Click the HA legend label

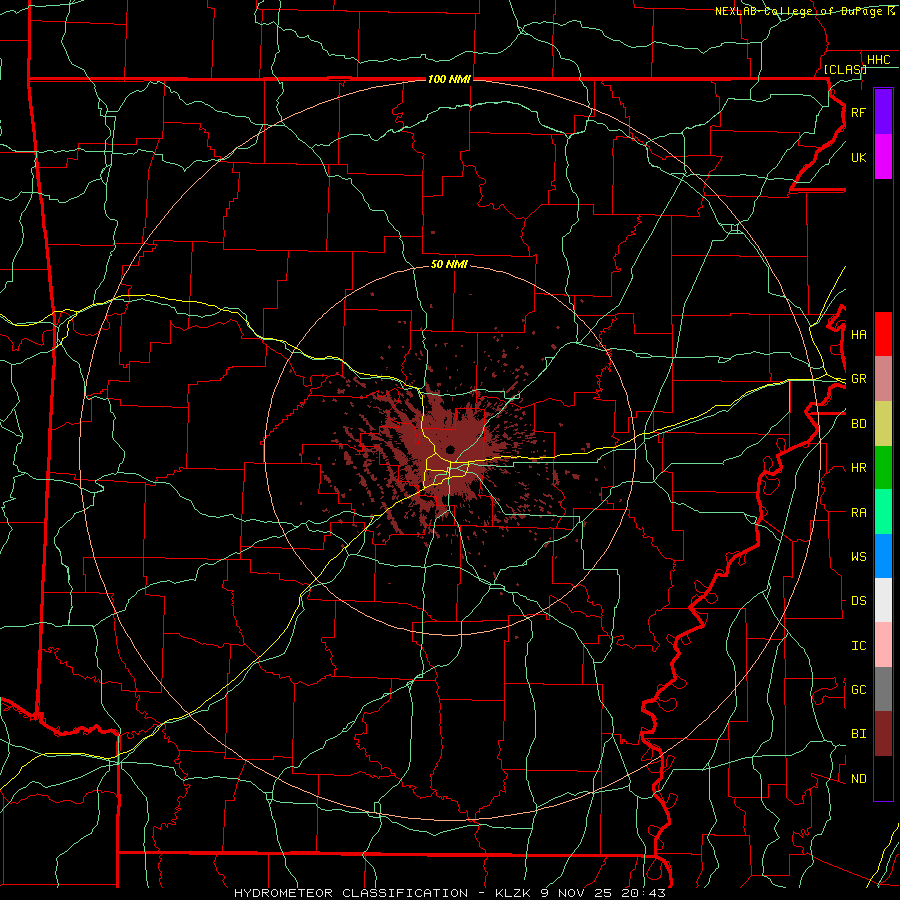(858, 335)
